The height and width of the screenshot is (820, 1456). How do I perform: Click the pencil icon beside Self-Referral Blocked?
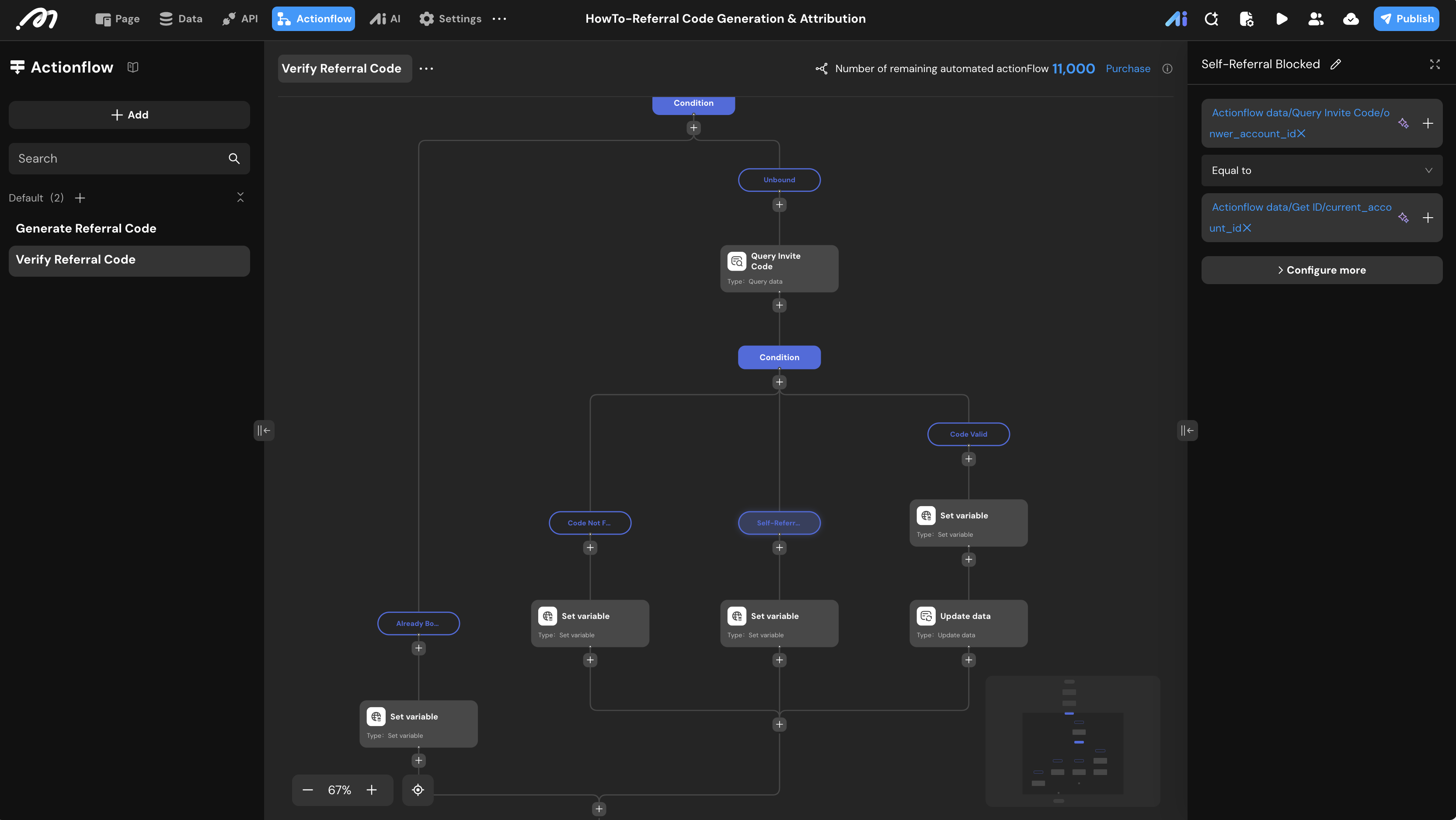click(1336, 64)
